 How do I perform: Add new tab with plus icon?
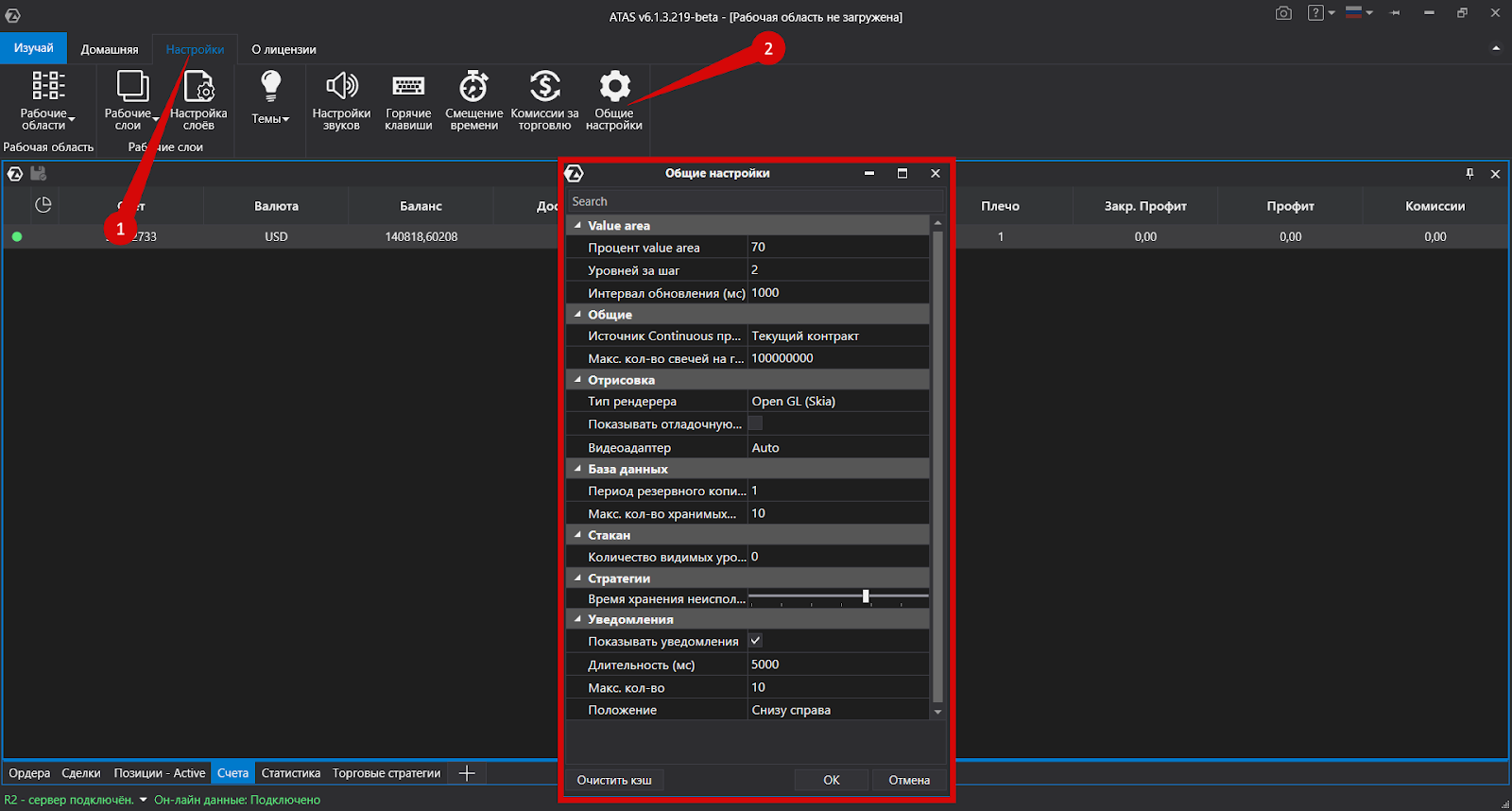467,773
